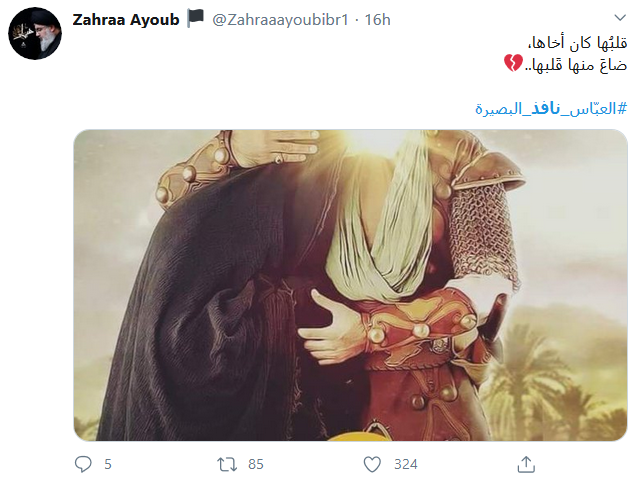Expand the tweet options chevron

[620, 17]
